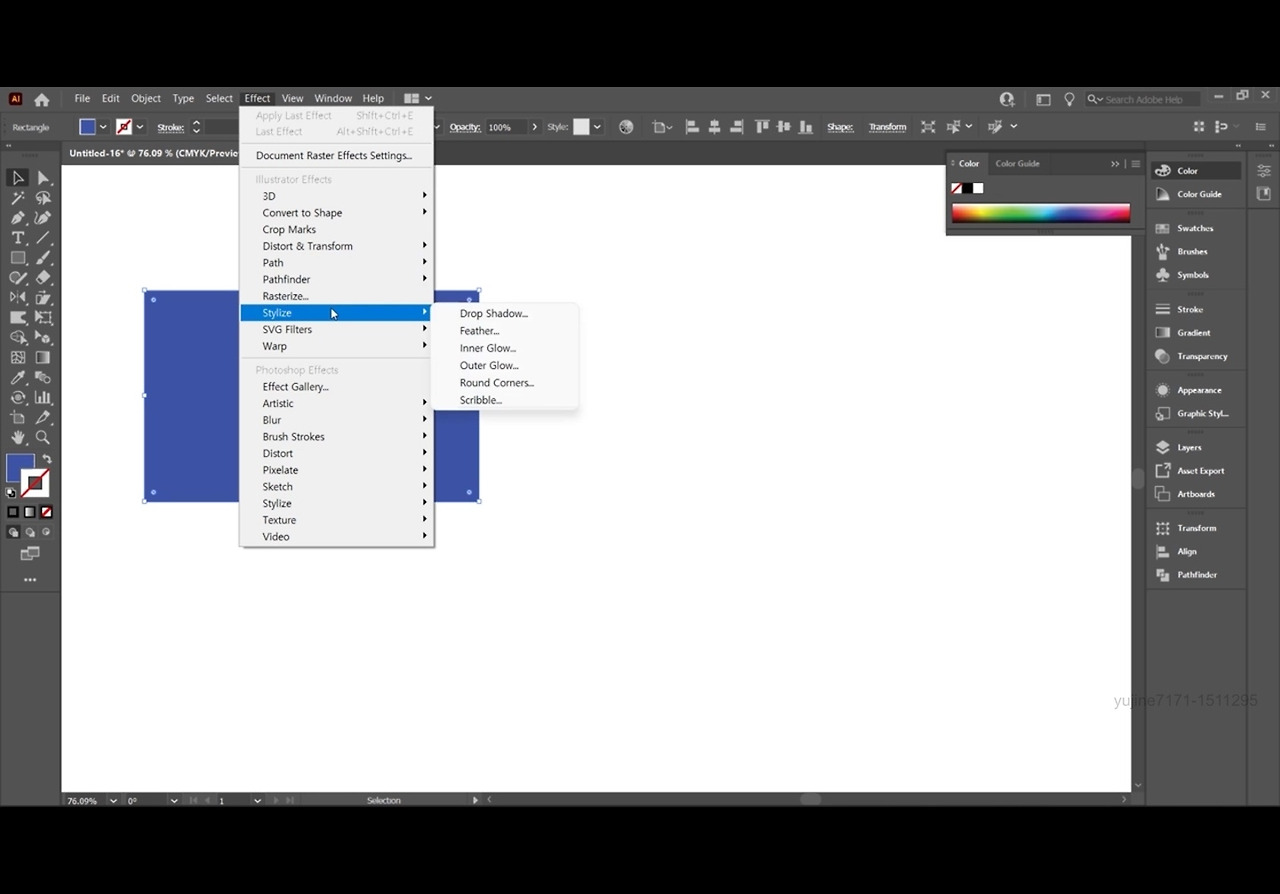The height and width of the screenshot is (894, 1280).
Task: Pick the Column Graph tool
Action: [x=43, y=397]
